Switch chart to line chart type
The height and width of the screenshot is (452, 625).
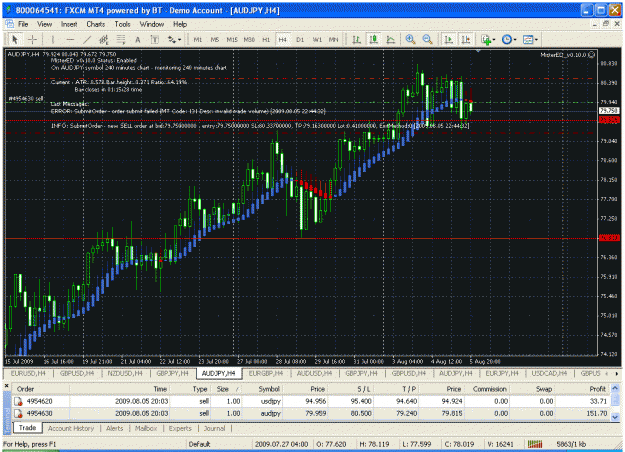(391, 39)
